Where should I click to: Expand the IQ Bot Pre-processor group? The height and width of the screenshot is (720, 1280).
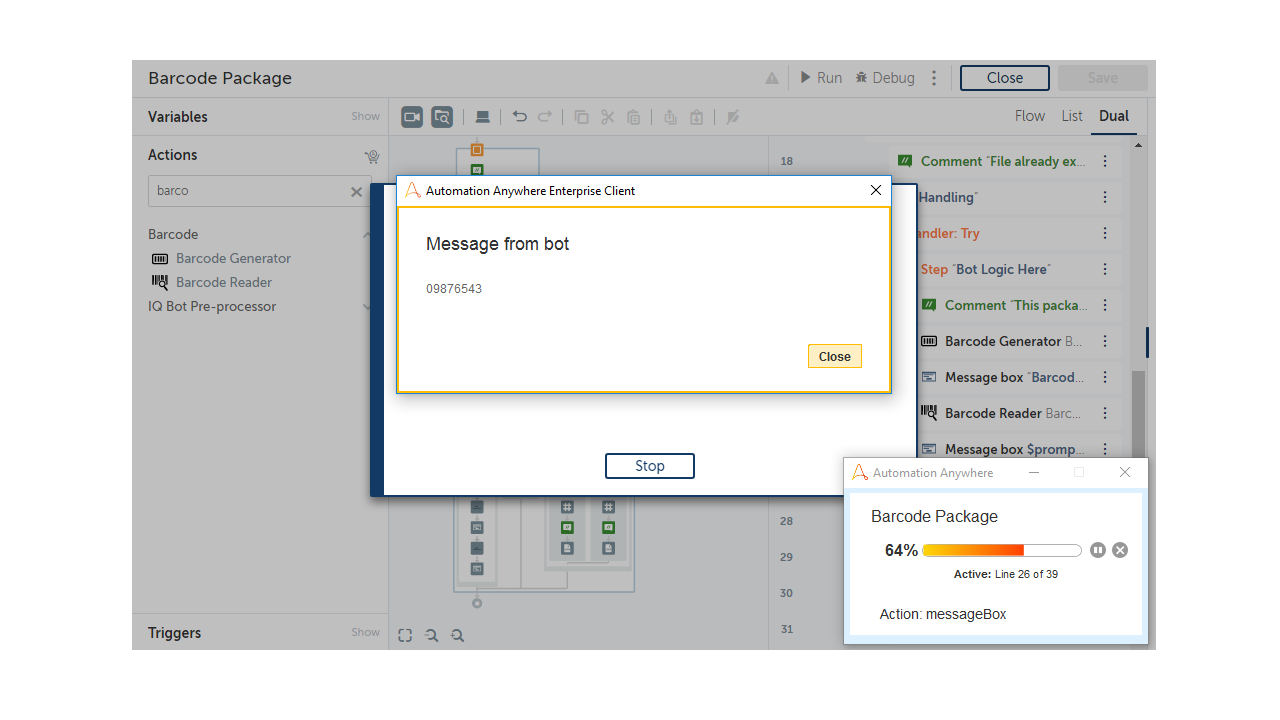(x=367, y=307)
